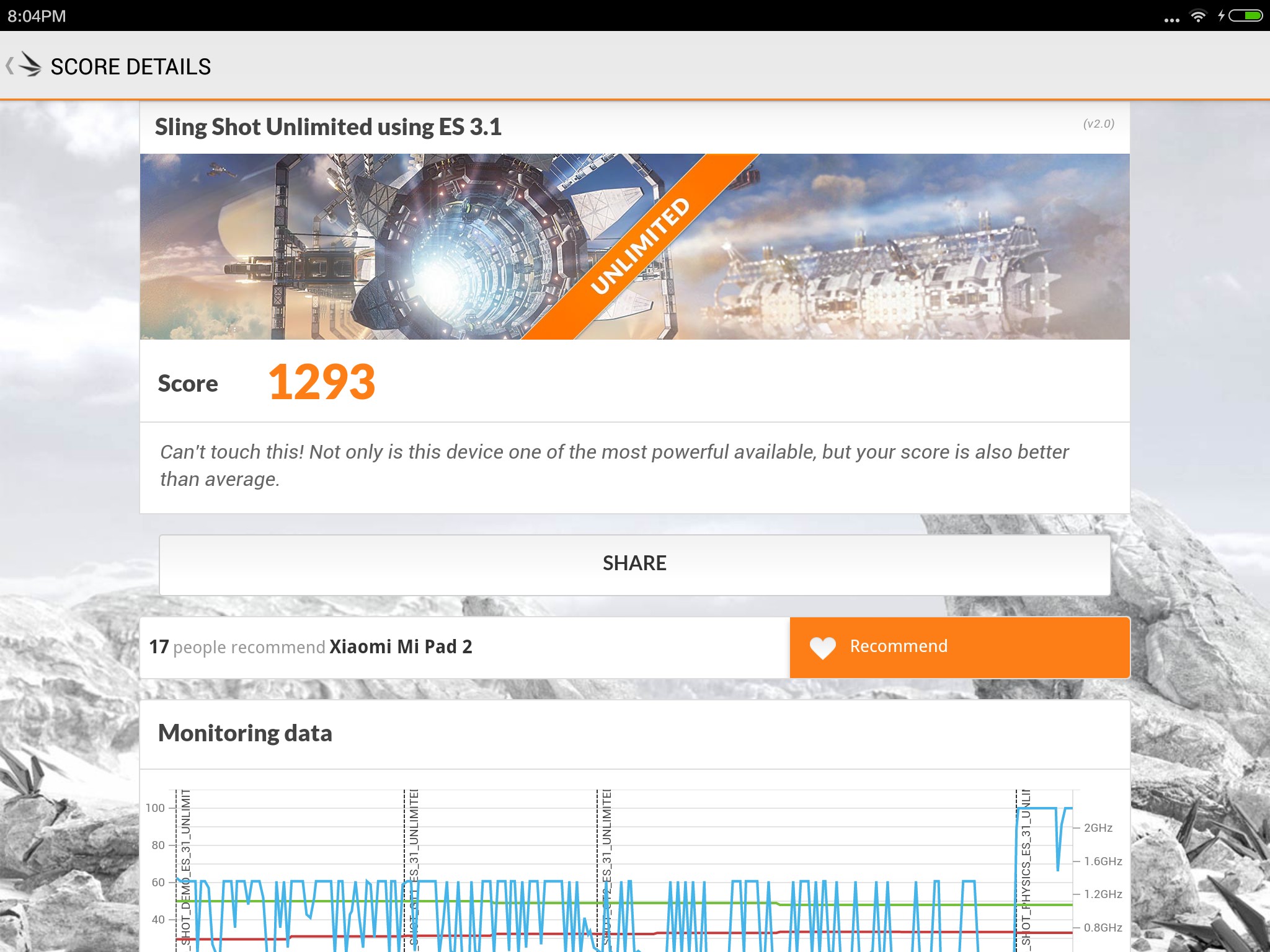The image size is (1270, 952).
Task: Tap the 1.6GHz axis label on chart
Action: [x=1103, y=862]
